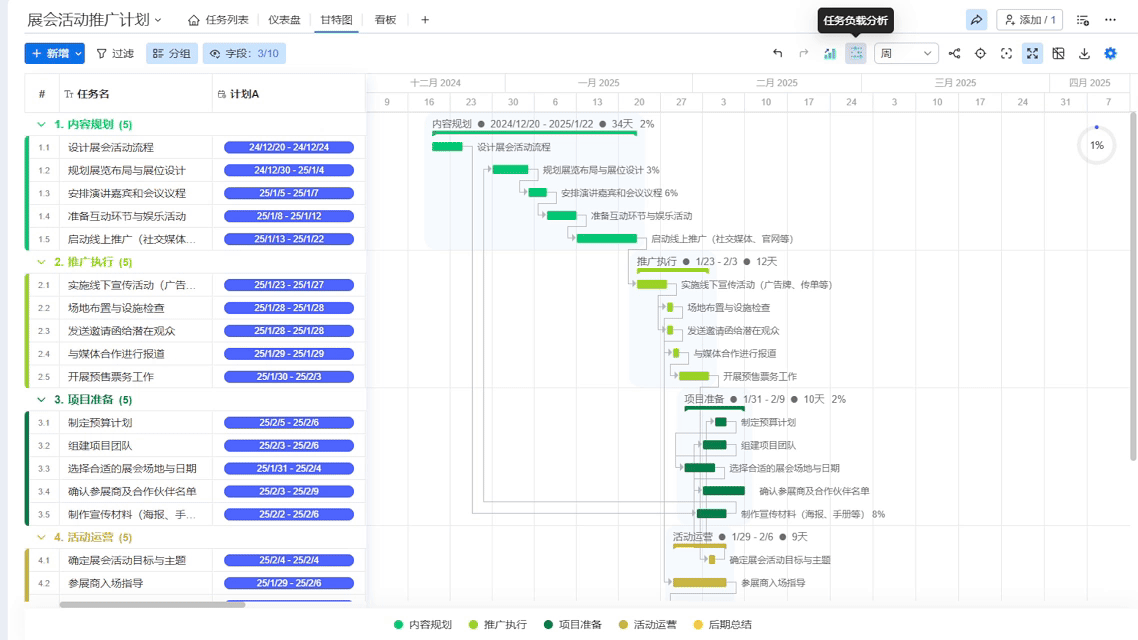Click the locate-today target icon
Image resolution: width=1138 pixels, height=640 pixels.
click(980, 53)
